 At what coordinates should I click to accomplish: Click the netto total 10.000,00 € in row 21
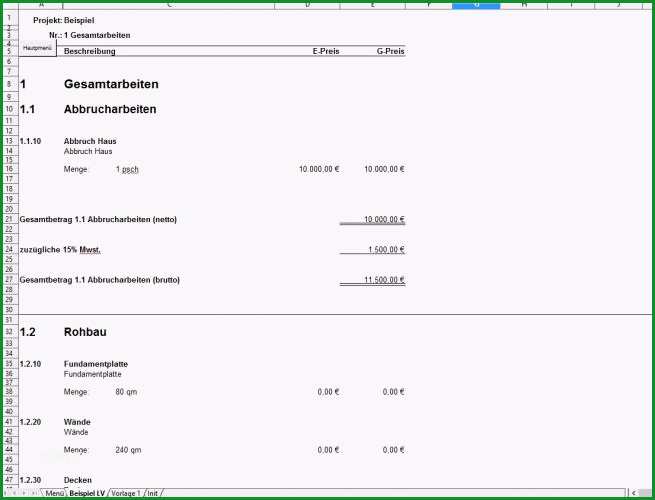coord(384,219)
